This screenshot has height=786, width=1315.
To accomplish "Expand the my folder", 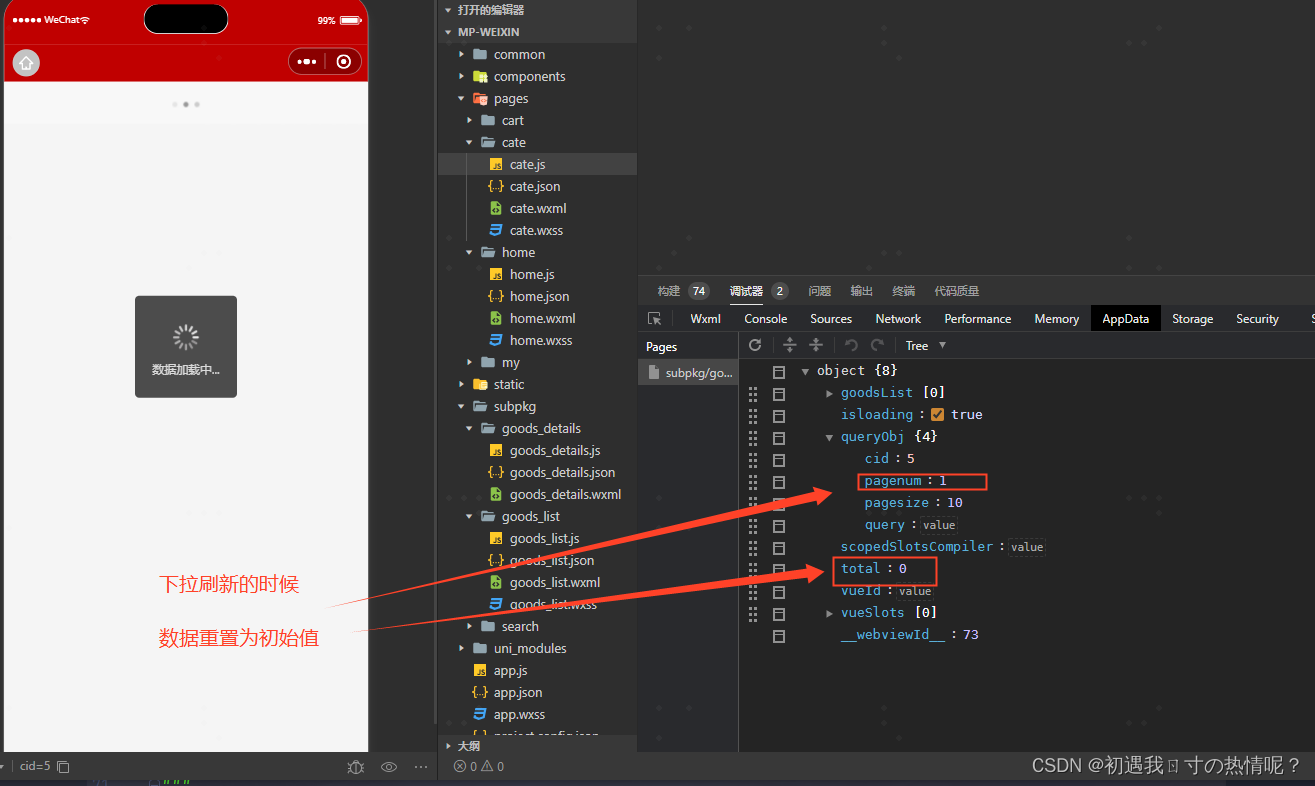I will (x=470, y=362).
